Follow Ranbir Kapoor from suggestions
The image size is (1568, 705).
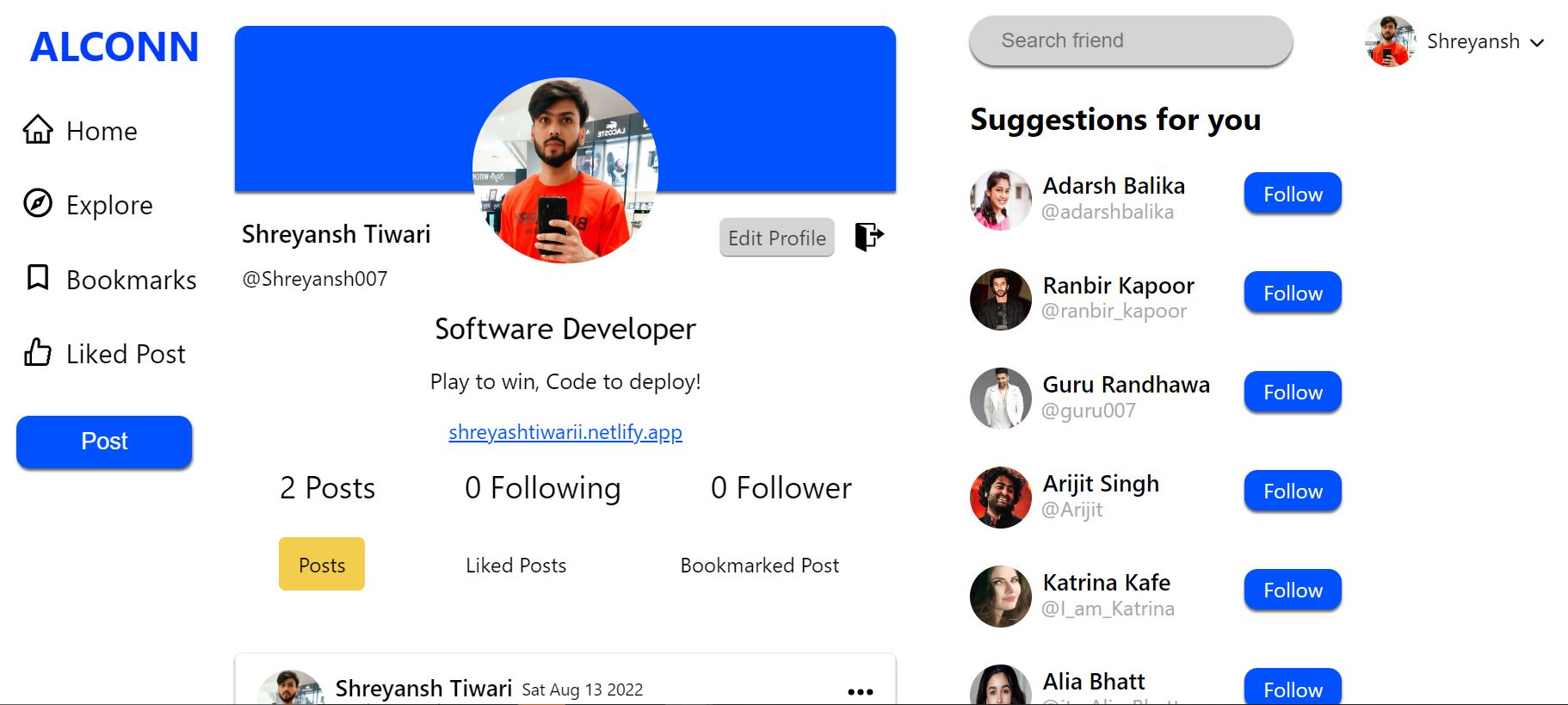1292,293
